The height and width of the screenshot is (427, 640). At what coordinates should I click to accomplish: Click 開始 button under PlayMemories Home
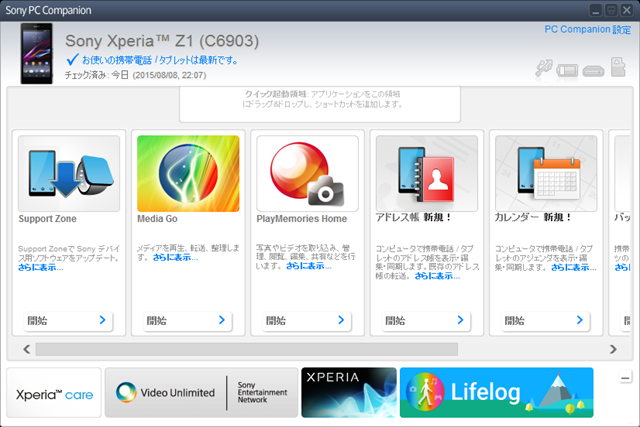[307, 320]
